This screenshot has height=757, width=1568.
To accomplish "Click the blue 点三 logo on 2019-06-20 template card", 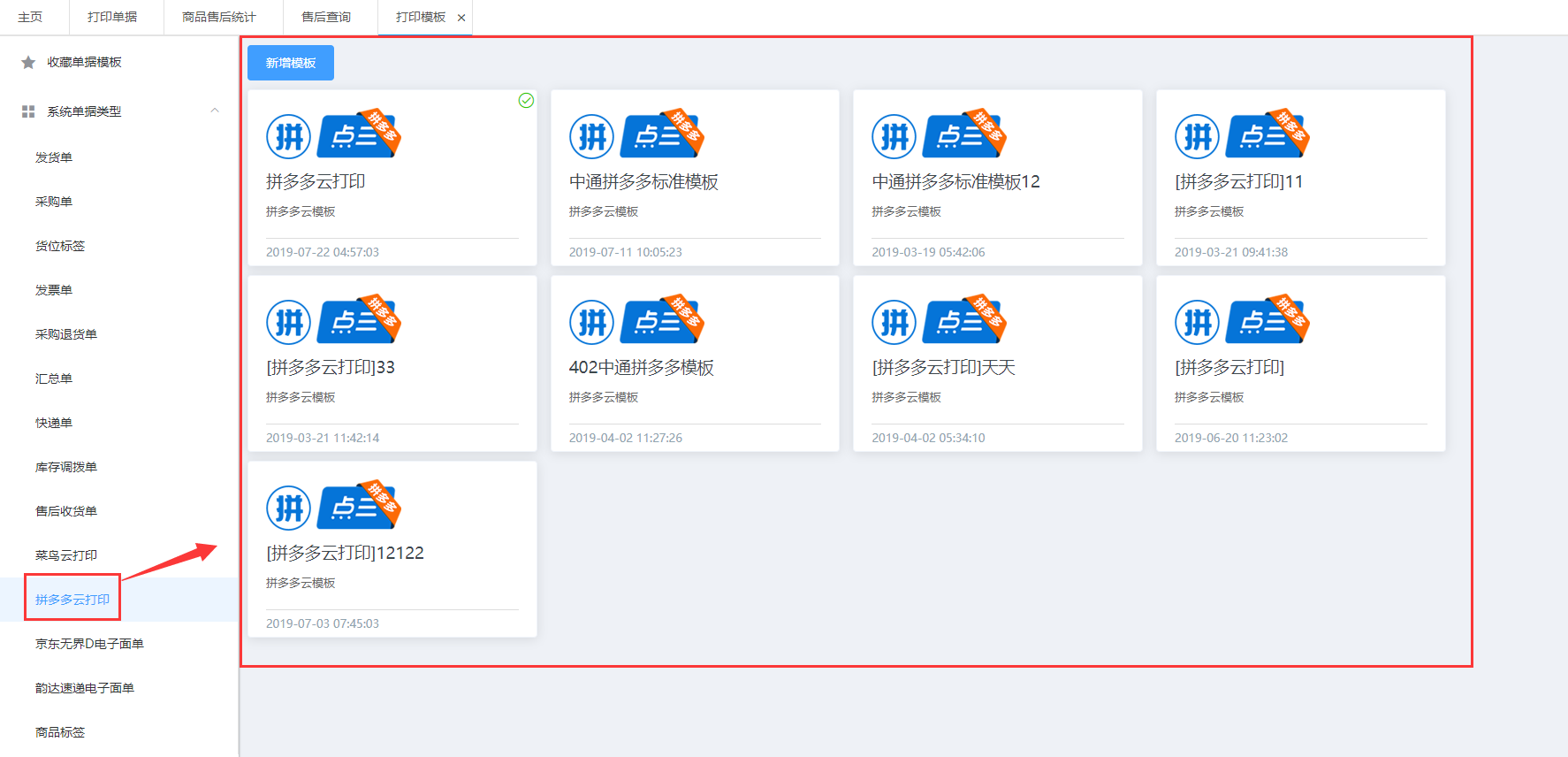I will tap(1267, 320).
